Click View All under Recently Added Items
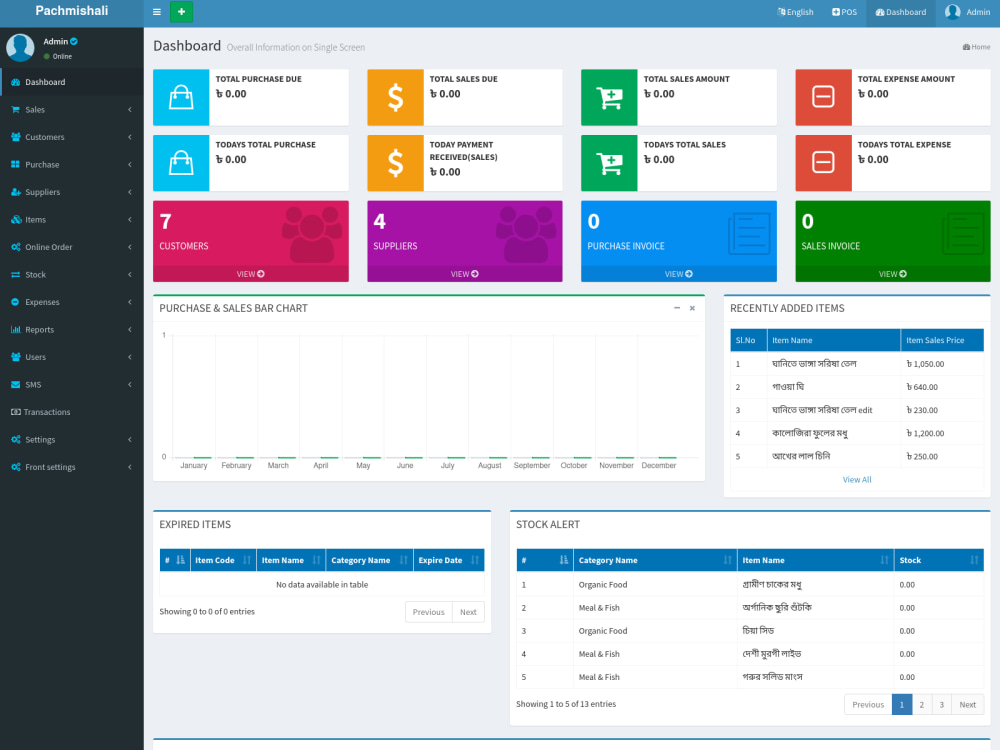 coord(857,480)
